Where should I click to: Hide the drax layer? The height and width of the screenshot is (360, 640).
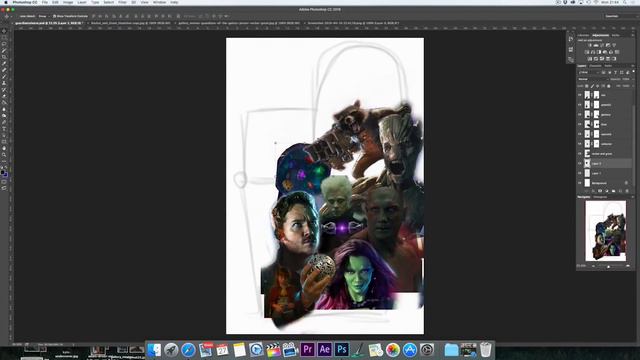[x=580, y=124]
